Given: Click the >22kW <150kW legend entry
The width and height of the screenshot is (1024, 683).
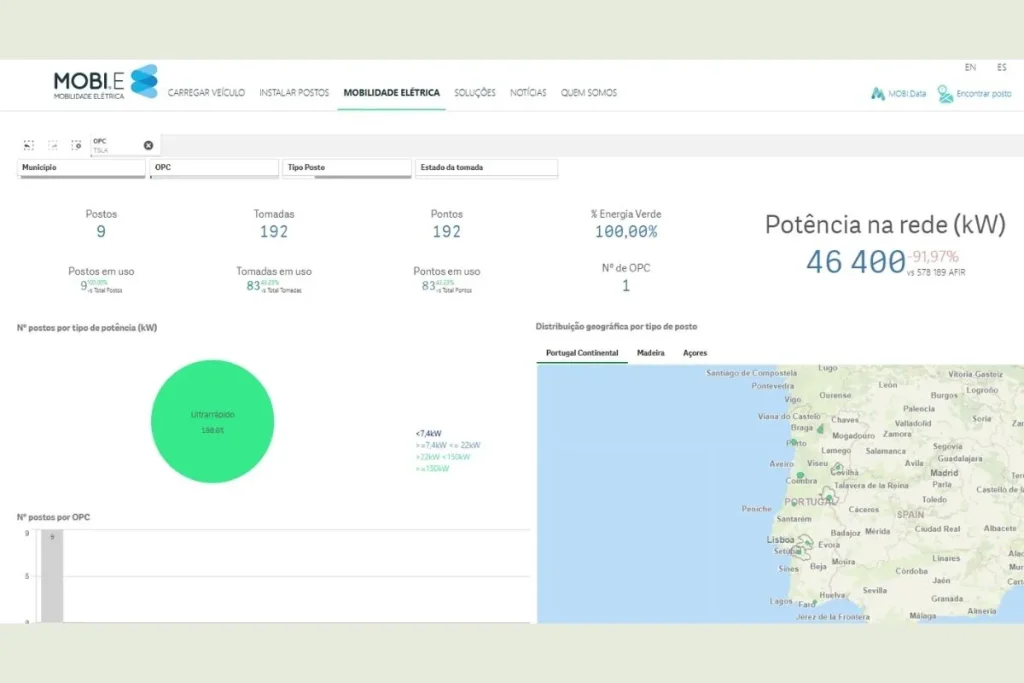Looking at the screenshot, I should 443,457.
